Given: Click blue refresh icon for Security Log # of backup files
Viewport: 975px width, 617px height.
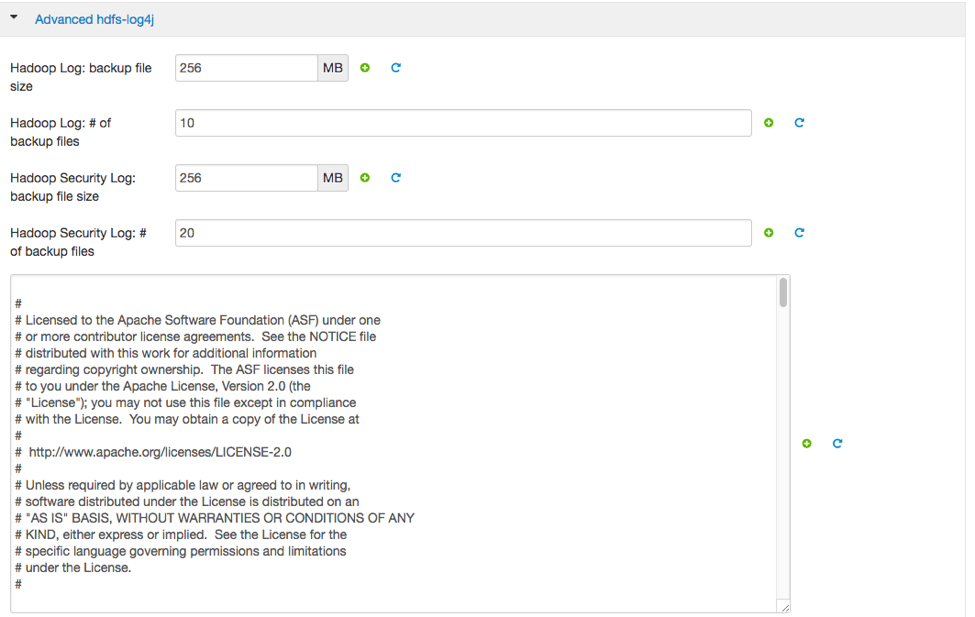Looking at the screenshot, I should [799, 233].
